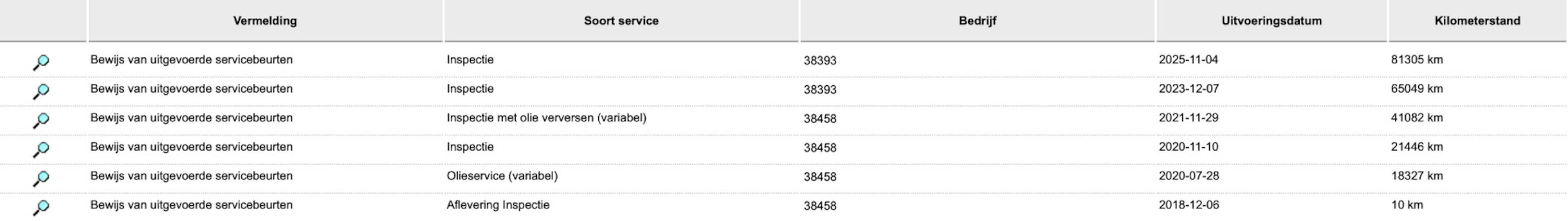Sort table by Uitvoeringsdatum header

coord(1271,21)
